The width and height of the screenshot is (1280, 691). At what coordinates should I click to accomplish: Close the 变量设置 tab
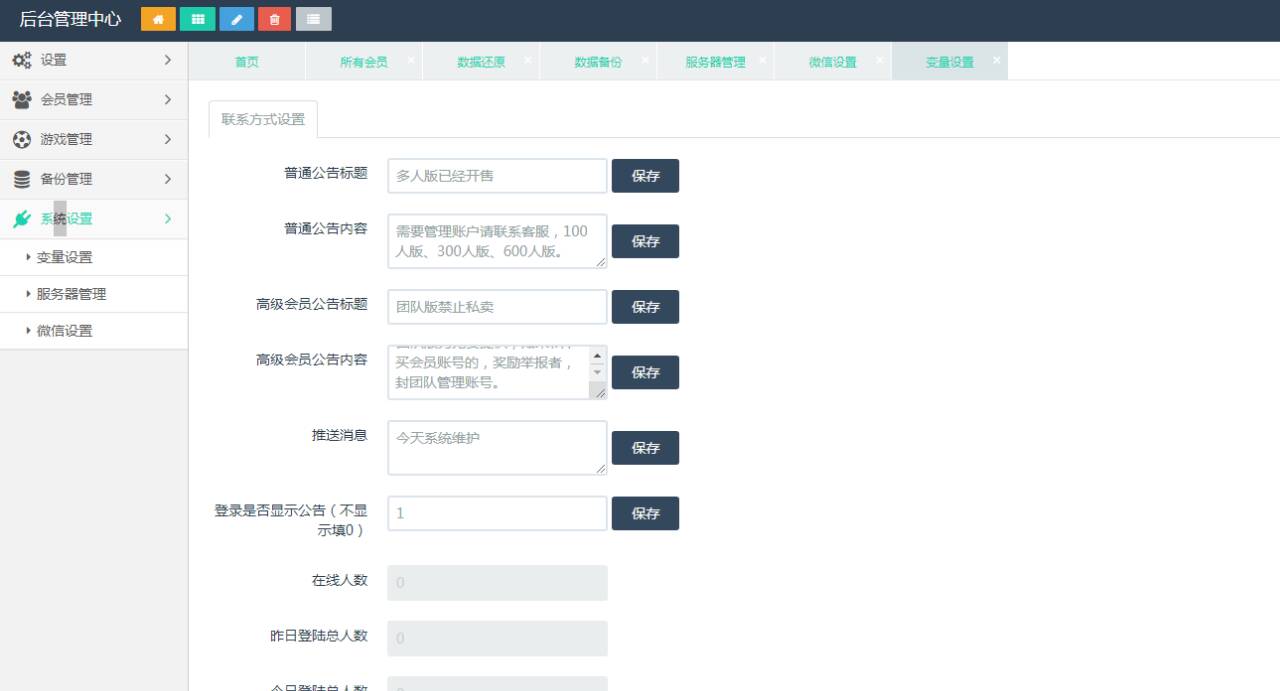point(996,60)
